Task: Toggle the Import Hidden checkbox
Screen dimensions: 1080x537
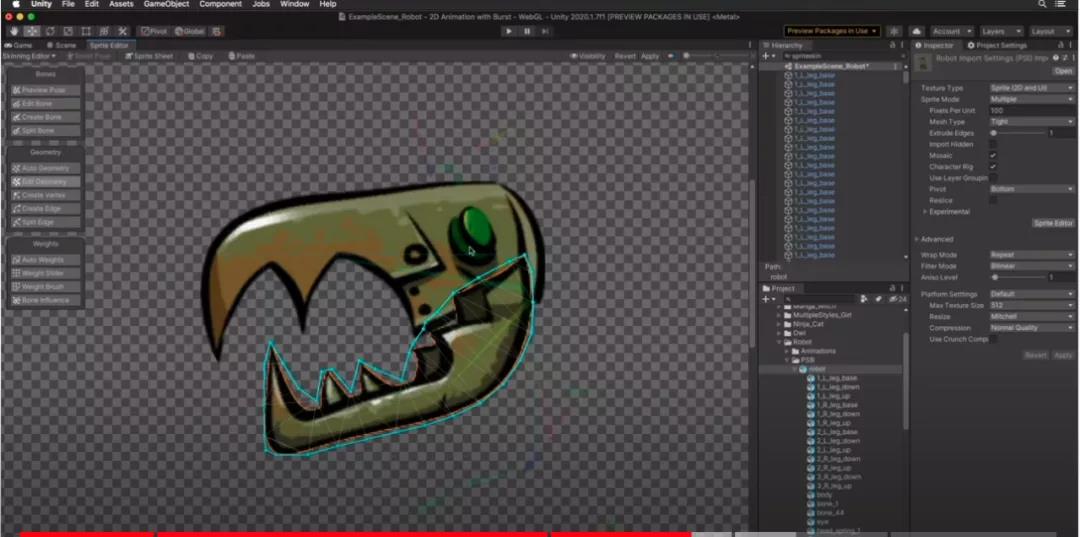Action: tap(993, 145)
